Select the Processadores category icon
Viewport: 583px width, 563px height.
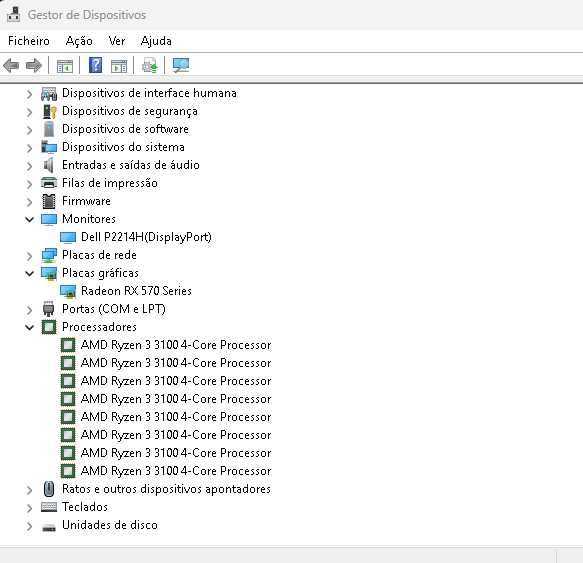pos(49,327)
